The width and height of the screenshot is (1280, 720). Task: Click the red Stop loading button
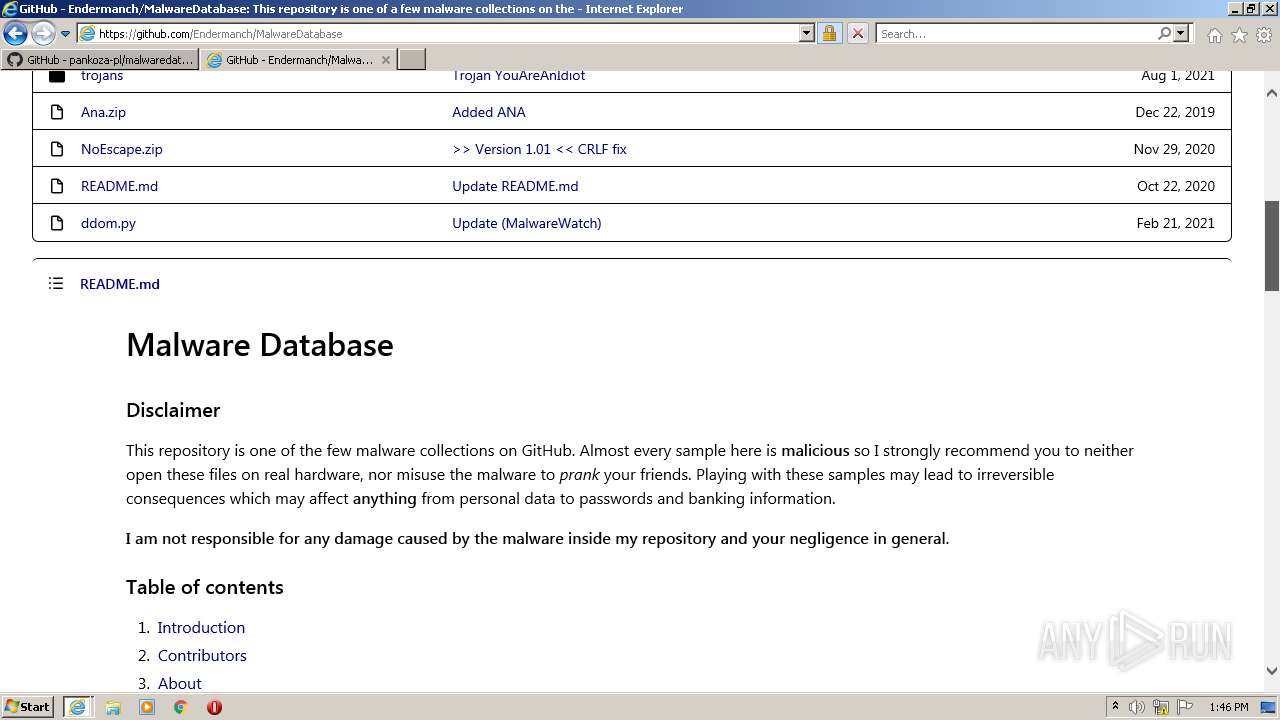pyautogui.click(x=857, y=34)
